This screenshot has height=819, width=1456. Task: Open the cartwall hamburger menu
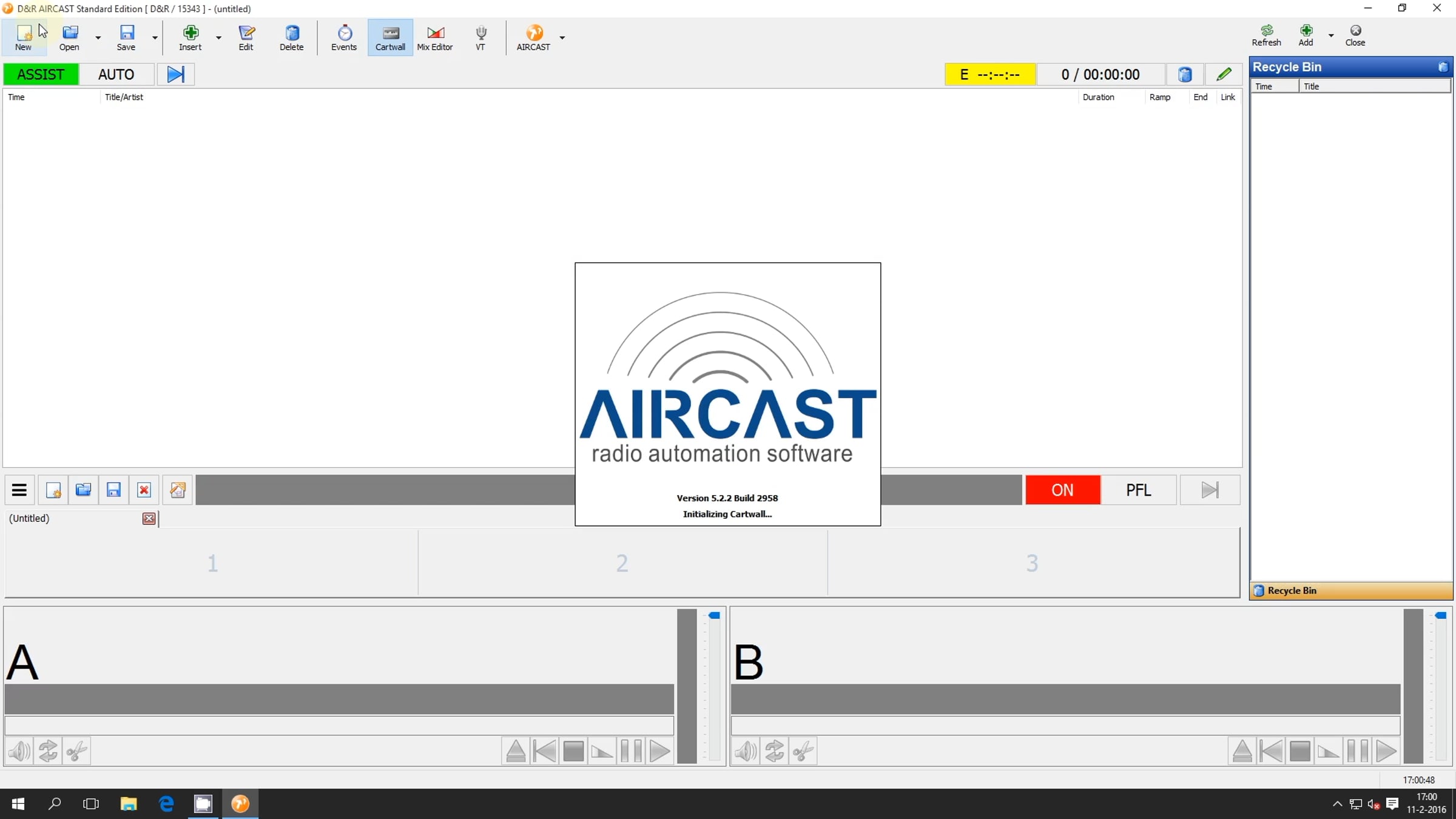pos(19,490)
